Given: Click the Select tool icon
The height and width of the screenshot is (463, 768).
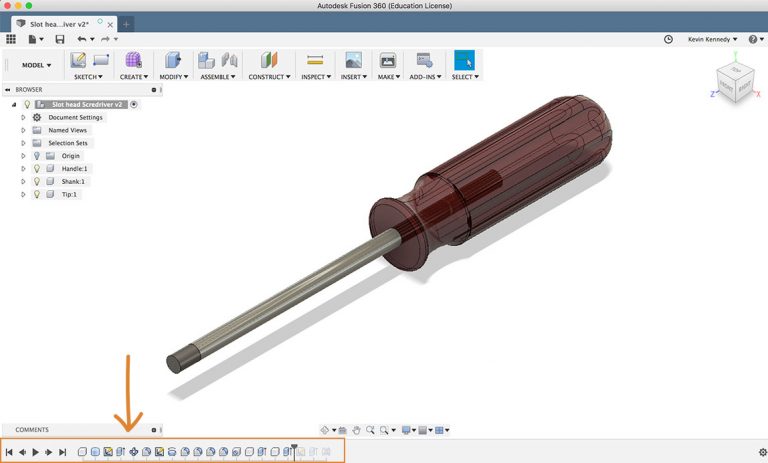Looking at the screenshot, I should pos(464,60).
